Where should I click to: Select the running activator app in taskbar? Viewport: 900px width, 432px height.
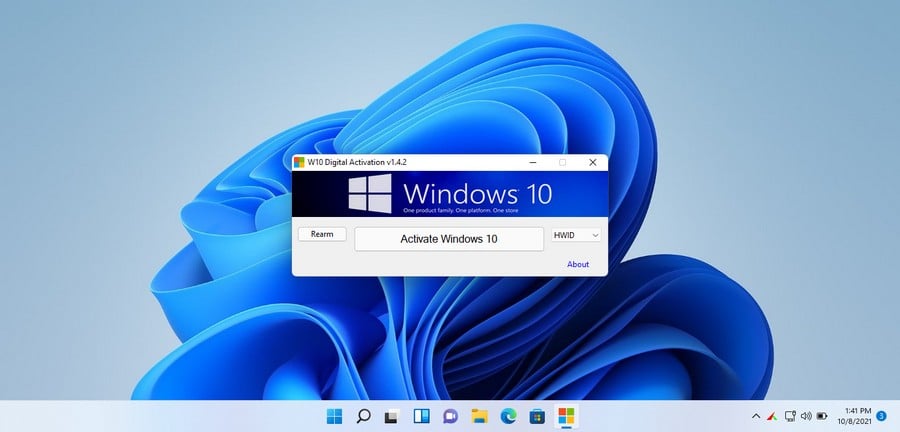pyautogui.click(x=566, y=416)
